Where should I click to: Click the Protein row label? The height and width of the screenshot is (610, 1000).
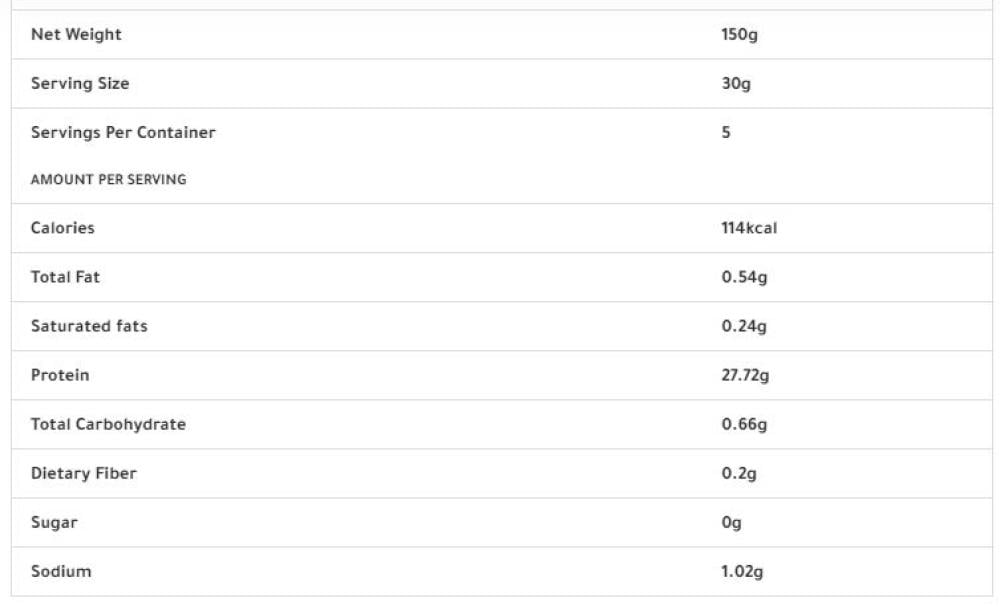click(60, 375)
